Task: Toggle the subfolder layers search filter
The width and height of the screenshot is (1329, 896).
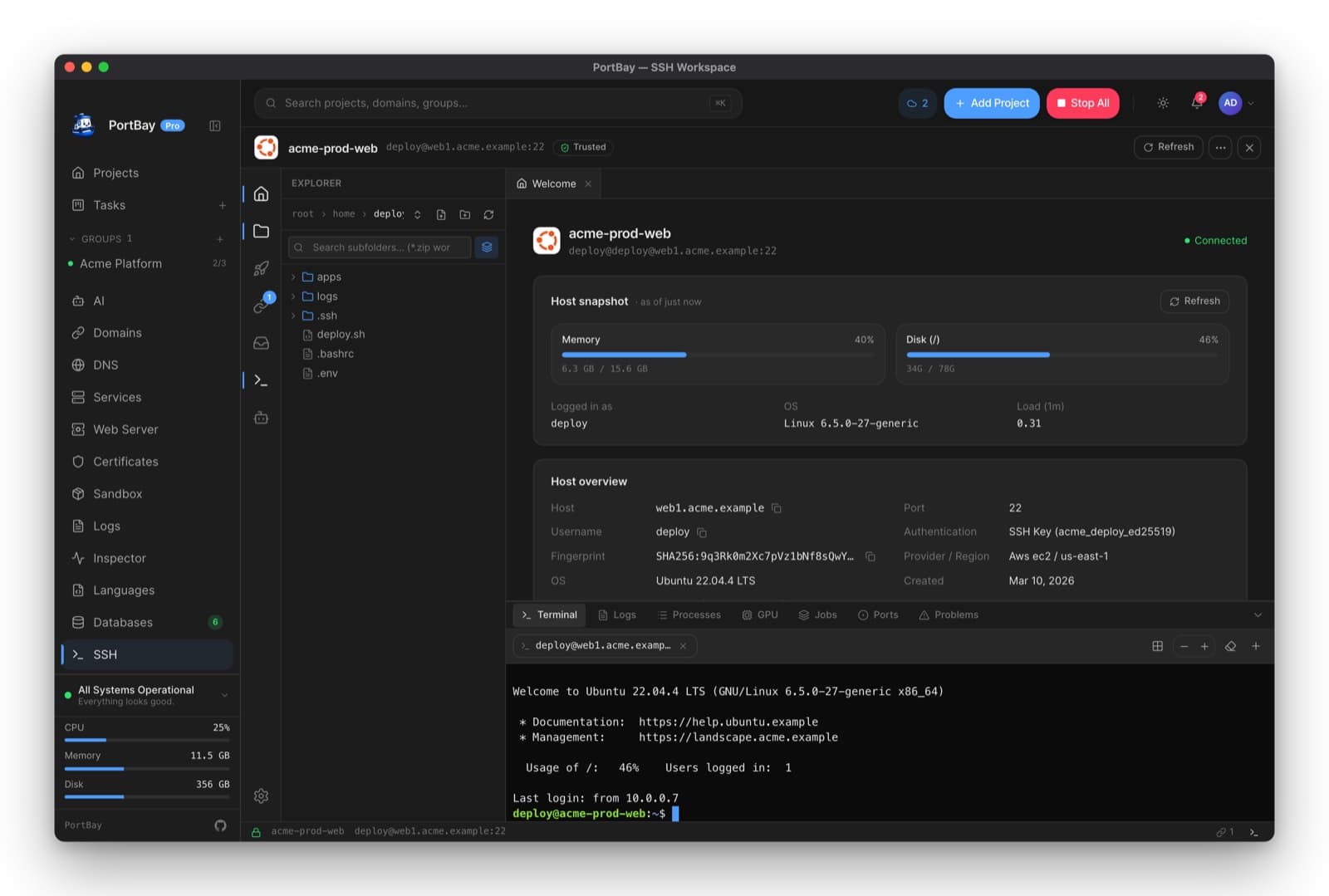Action: coord(487,247)
